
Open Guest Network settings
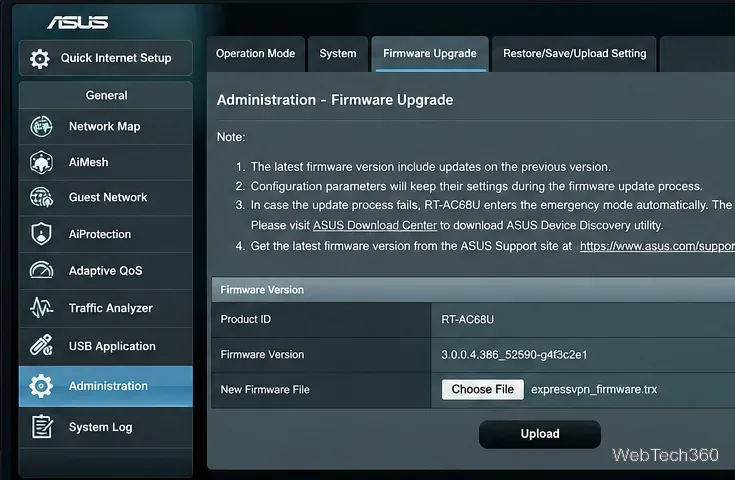click(x=105, y=197)
